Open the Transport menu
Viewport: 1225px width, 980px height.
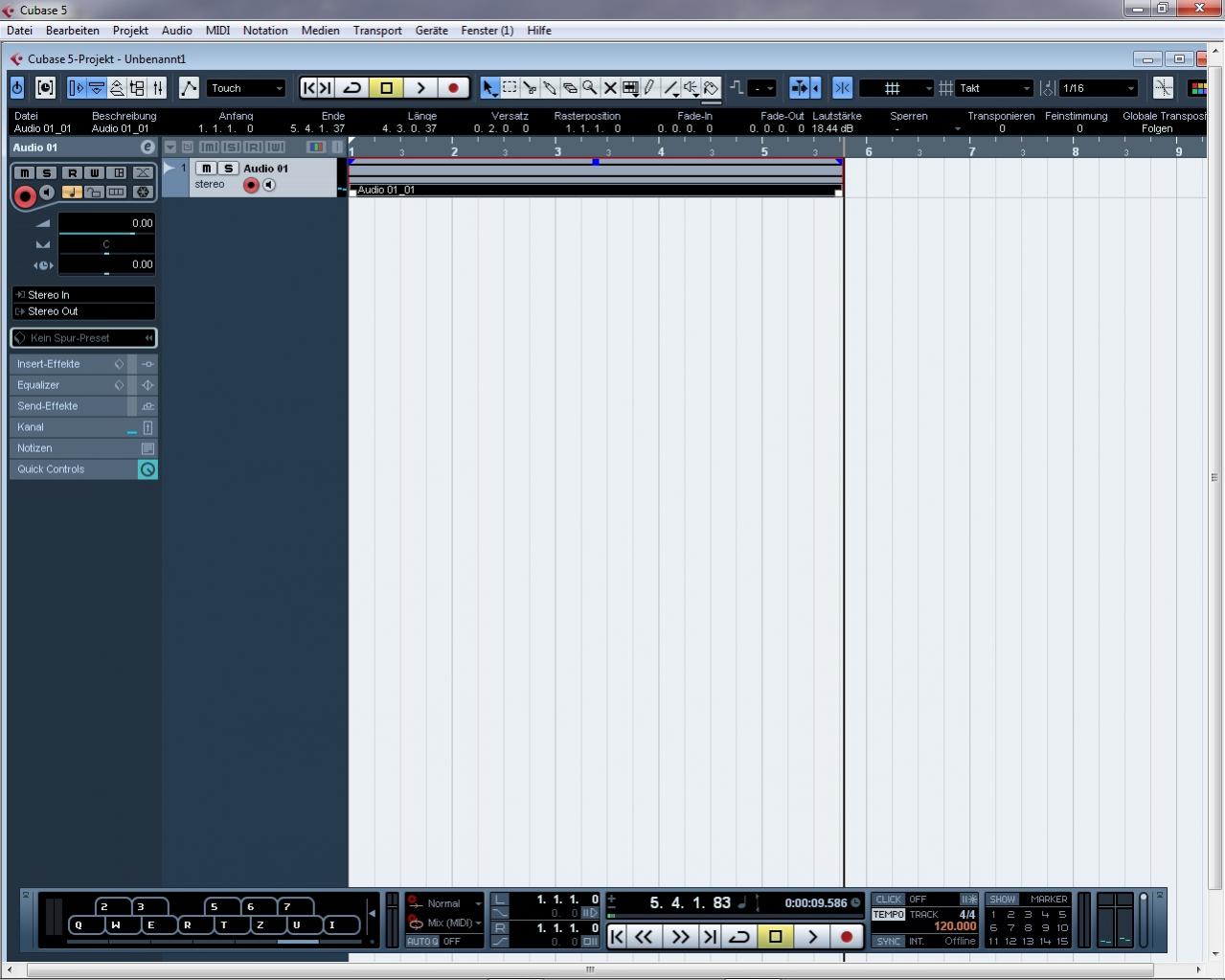pyautogui.click(x=377, y=31)
